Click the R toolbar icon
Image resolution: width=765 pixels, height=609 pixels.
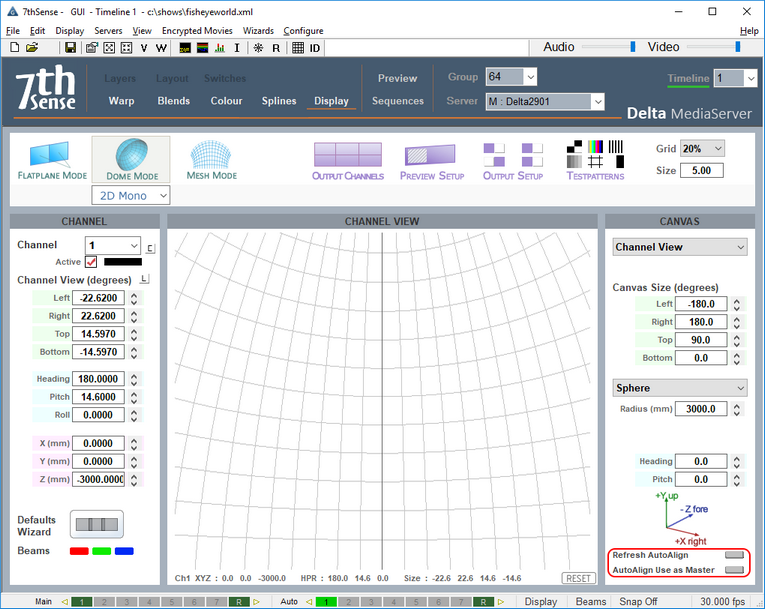pyautogui.click(x=276, y=48)
